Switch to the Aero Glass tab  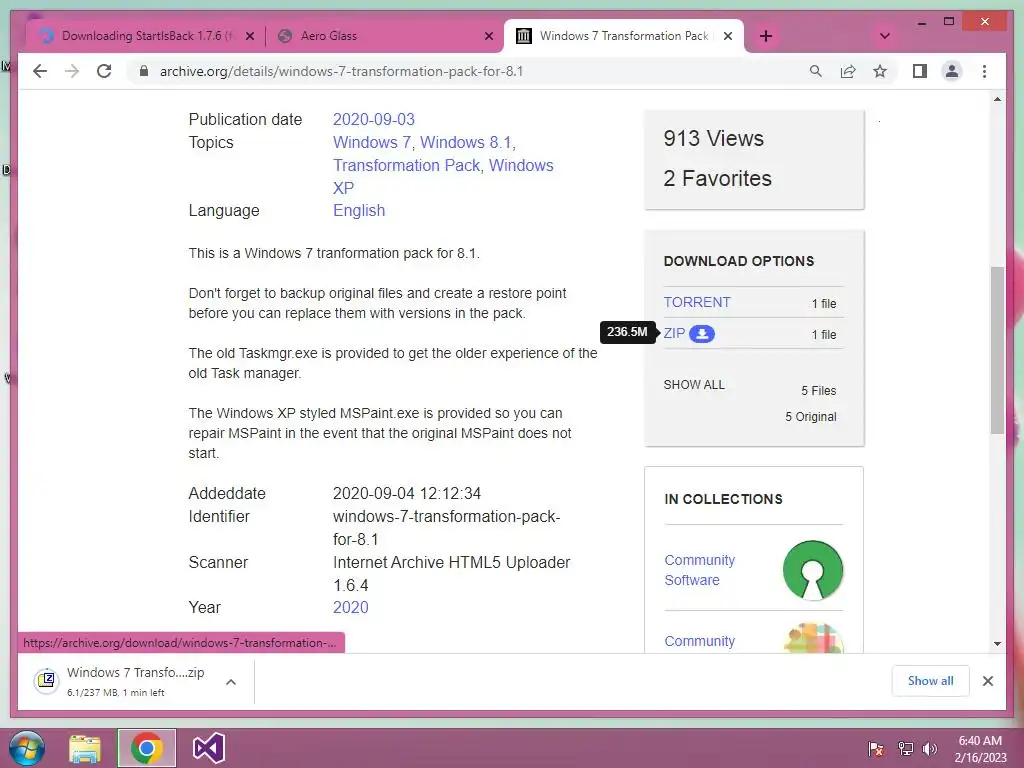pos(385,36)
